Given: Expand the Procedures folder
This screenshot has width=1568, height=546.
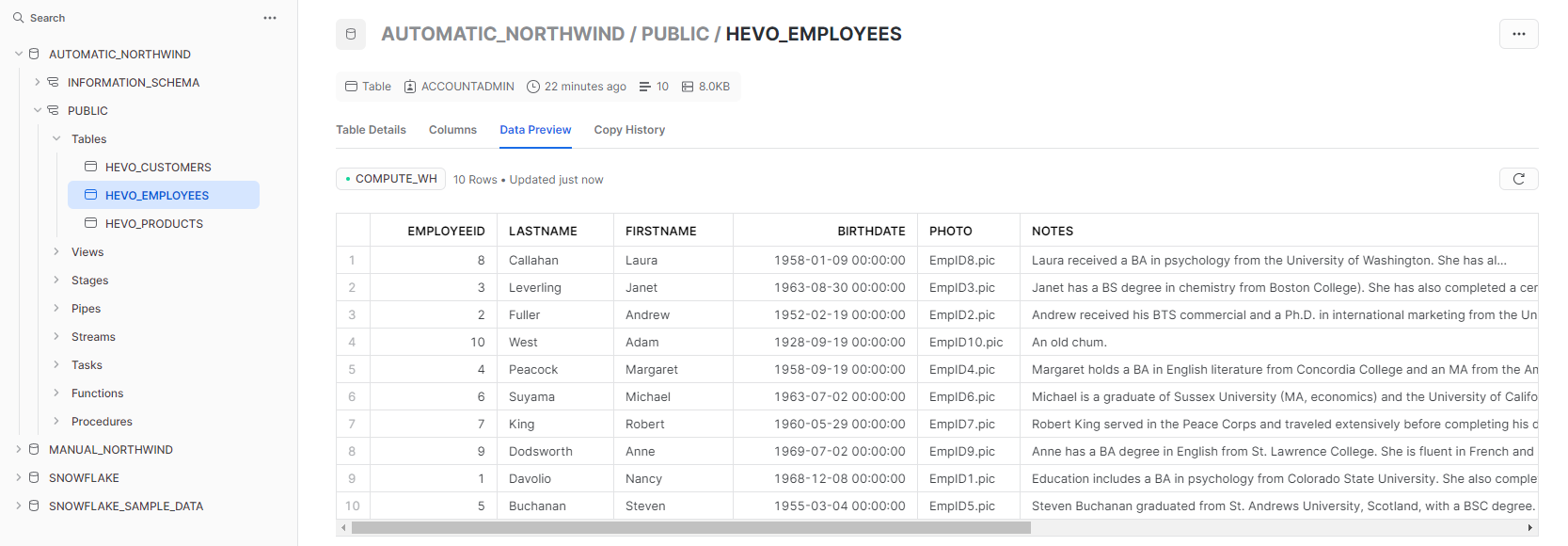Looking at the screenshot, I should (56, 421).
